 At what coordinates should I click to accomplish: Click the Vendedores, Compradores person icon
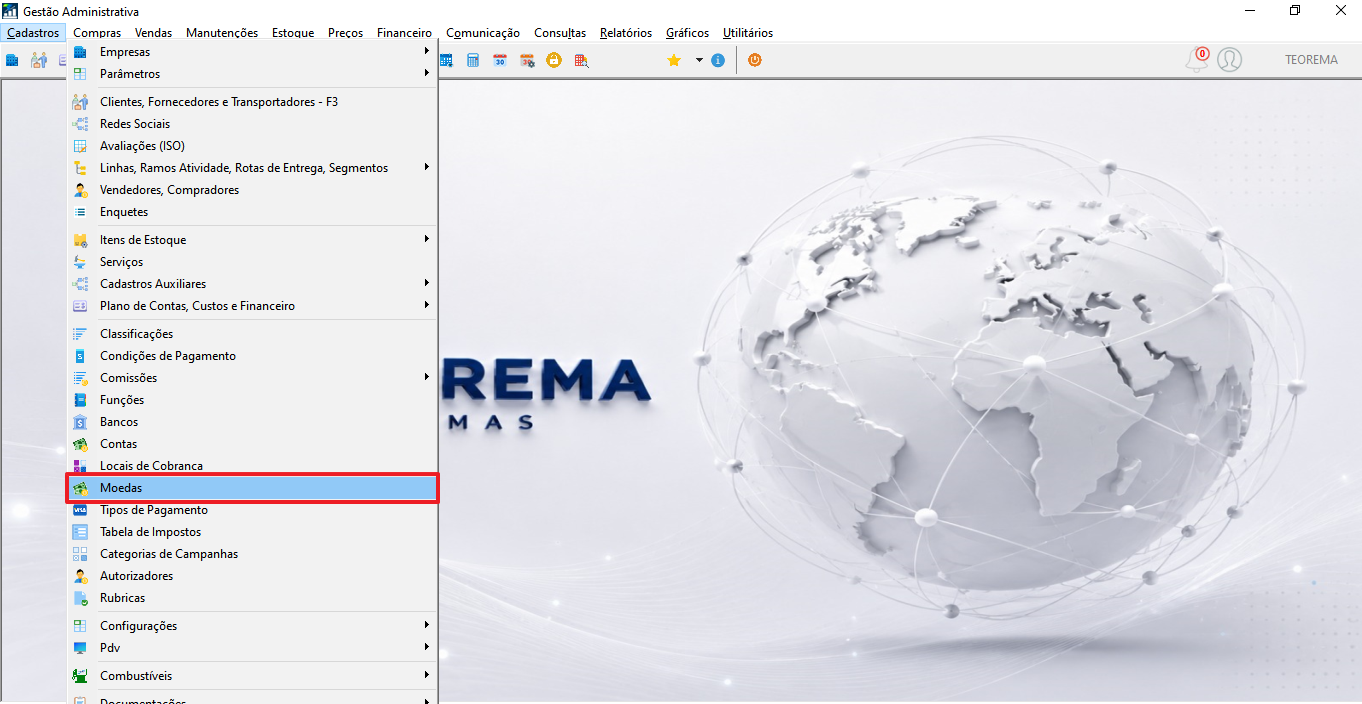pos(80,190)
